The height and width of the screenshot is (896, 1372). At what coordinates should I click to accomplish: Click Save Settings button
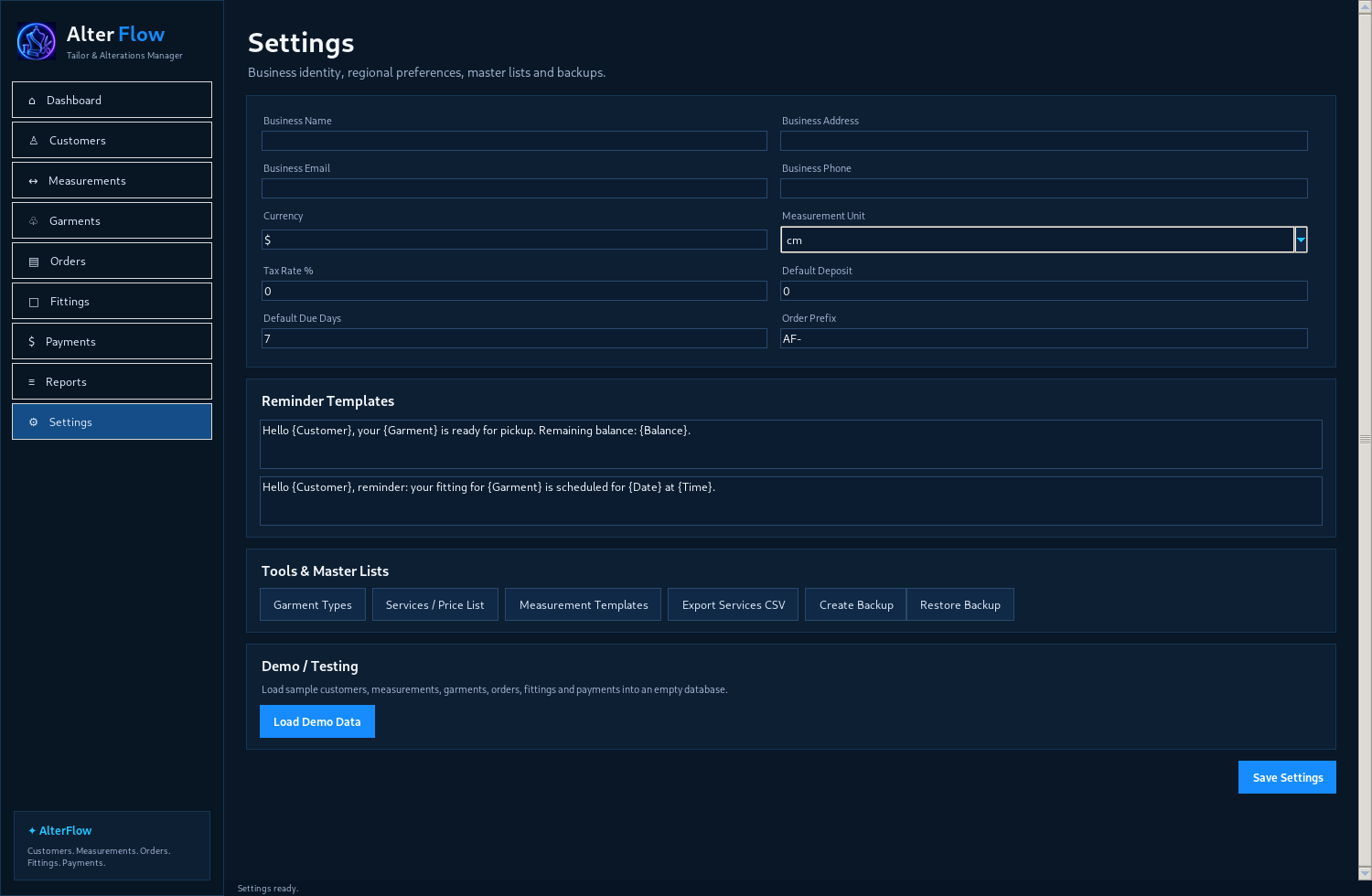[x=1288, y=777]
